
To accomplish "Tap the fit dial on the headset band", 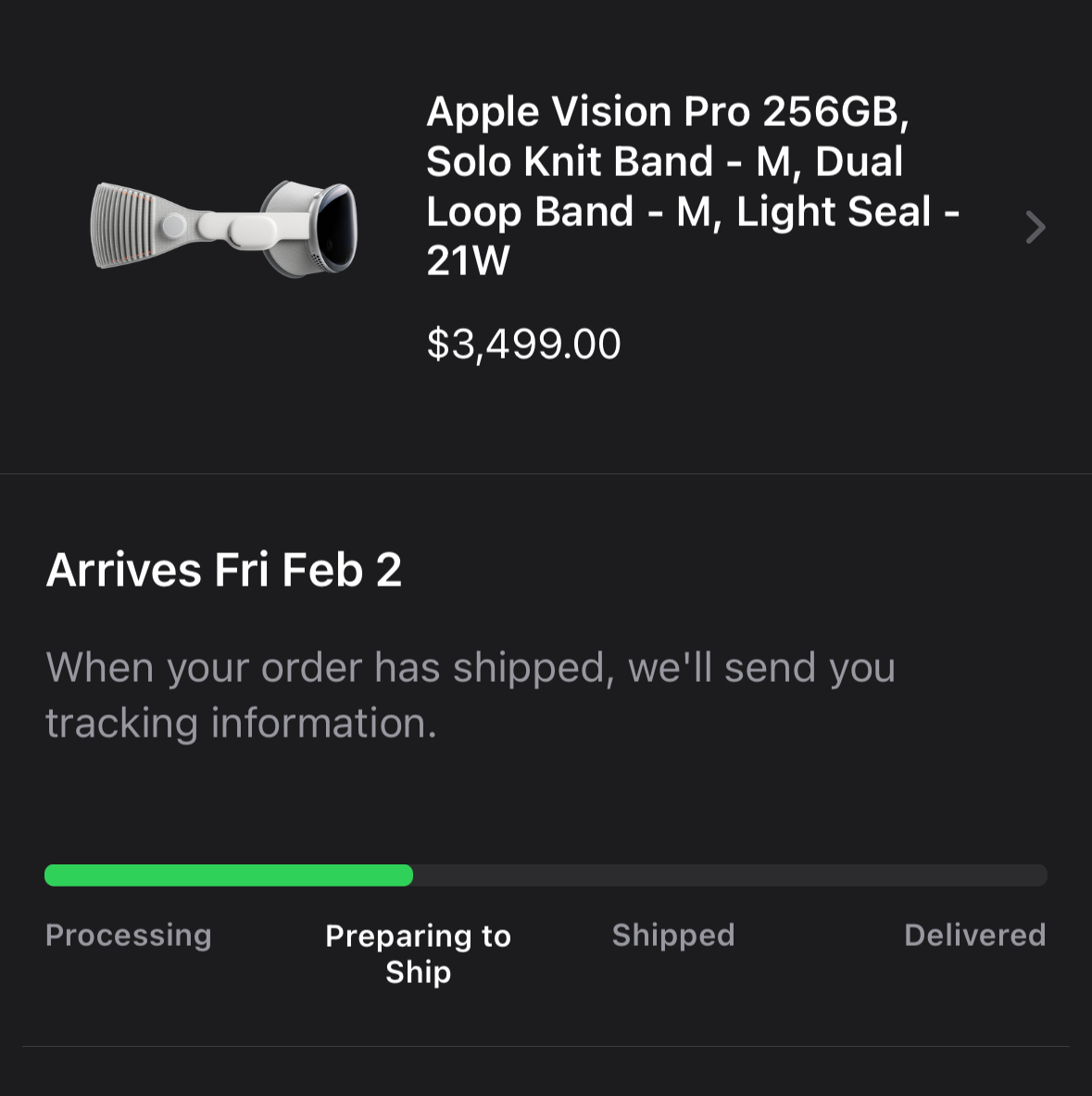I will point(173,225).
